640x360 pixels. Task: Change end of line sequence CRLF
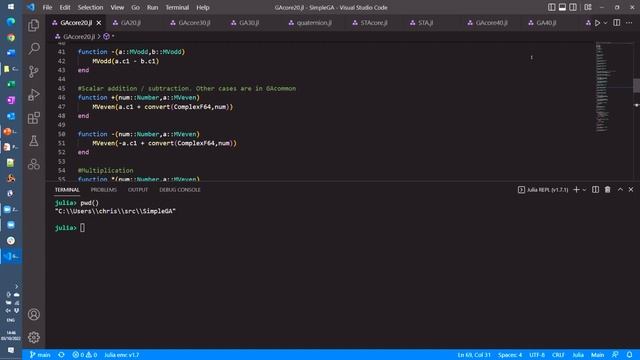click(558, 355)
